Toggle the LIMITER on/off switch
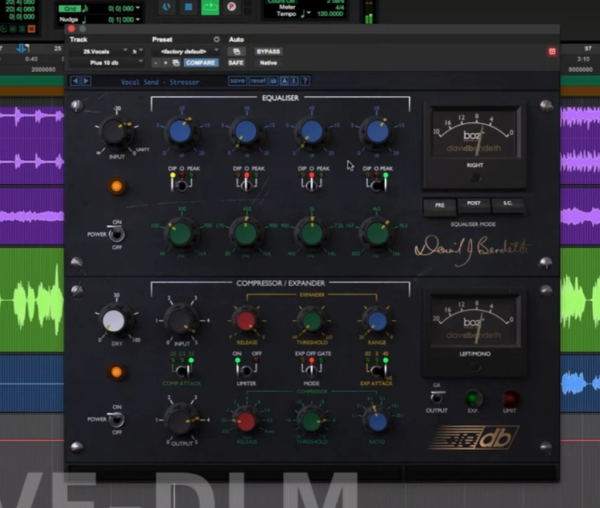 tap(246, 370)
